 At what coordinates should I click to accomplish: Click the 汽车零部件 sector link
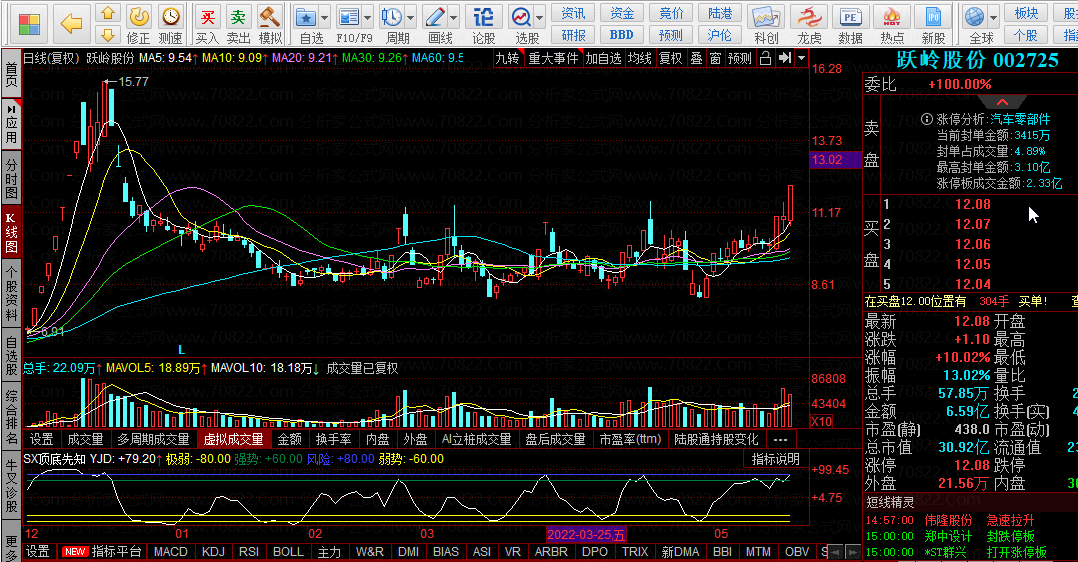click(1020, 119)
